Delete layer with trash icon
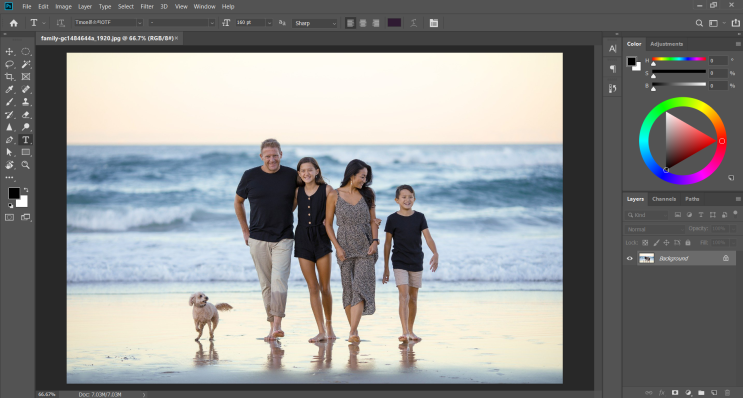Image resolution: width=743 pixels, height=398 pixels. [x=727, y=393]
